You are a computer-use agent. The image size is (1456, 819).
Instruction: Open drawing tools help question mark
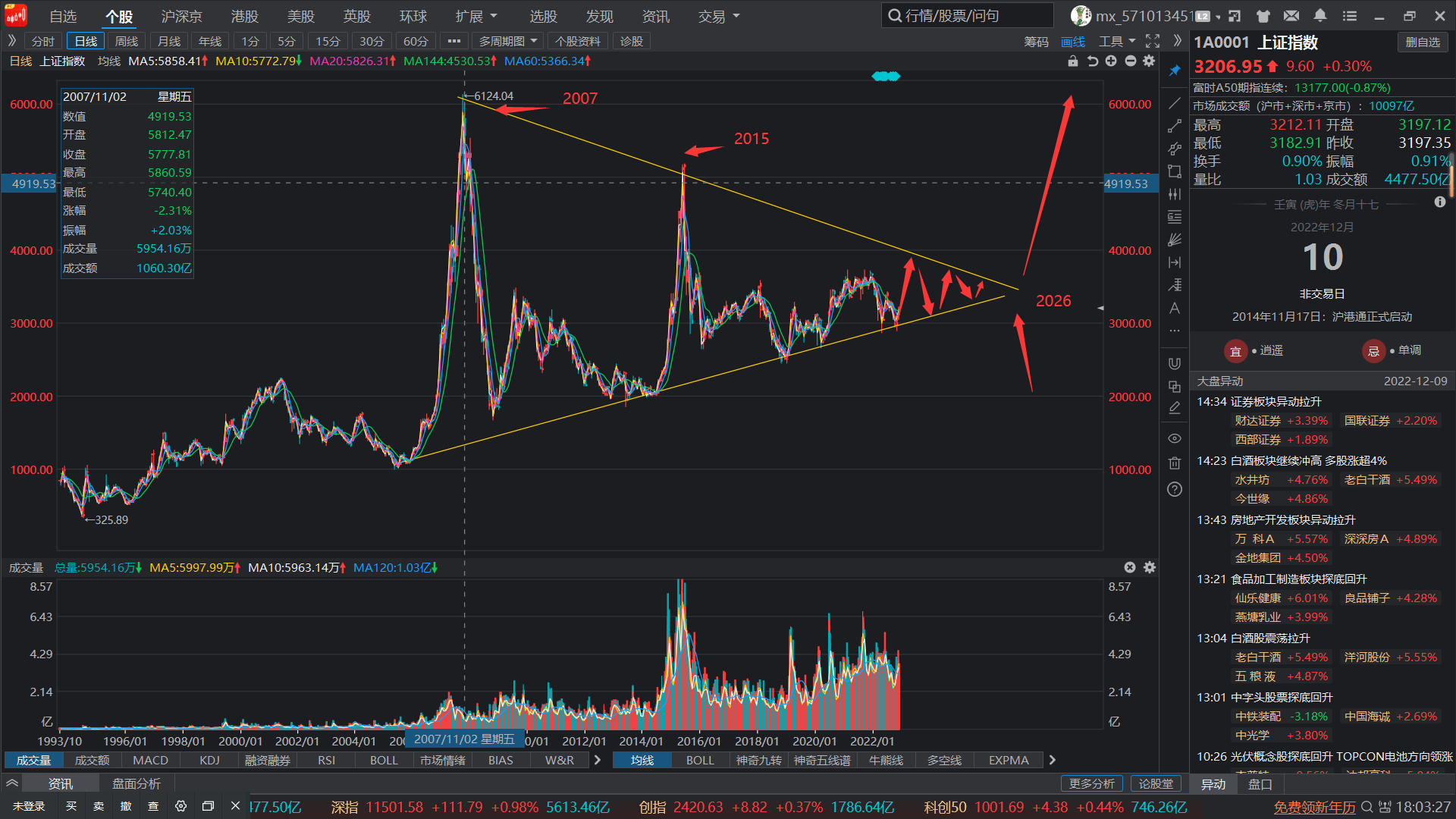[x=1175, y=489]
